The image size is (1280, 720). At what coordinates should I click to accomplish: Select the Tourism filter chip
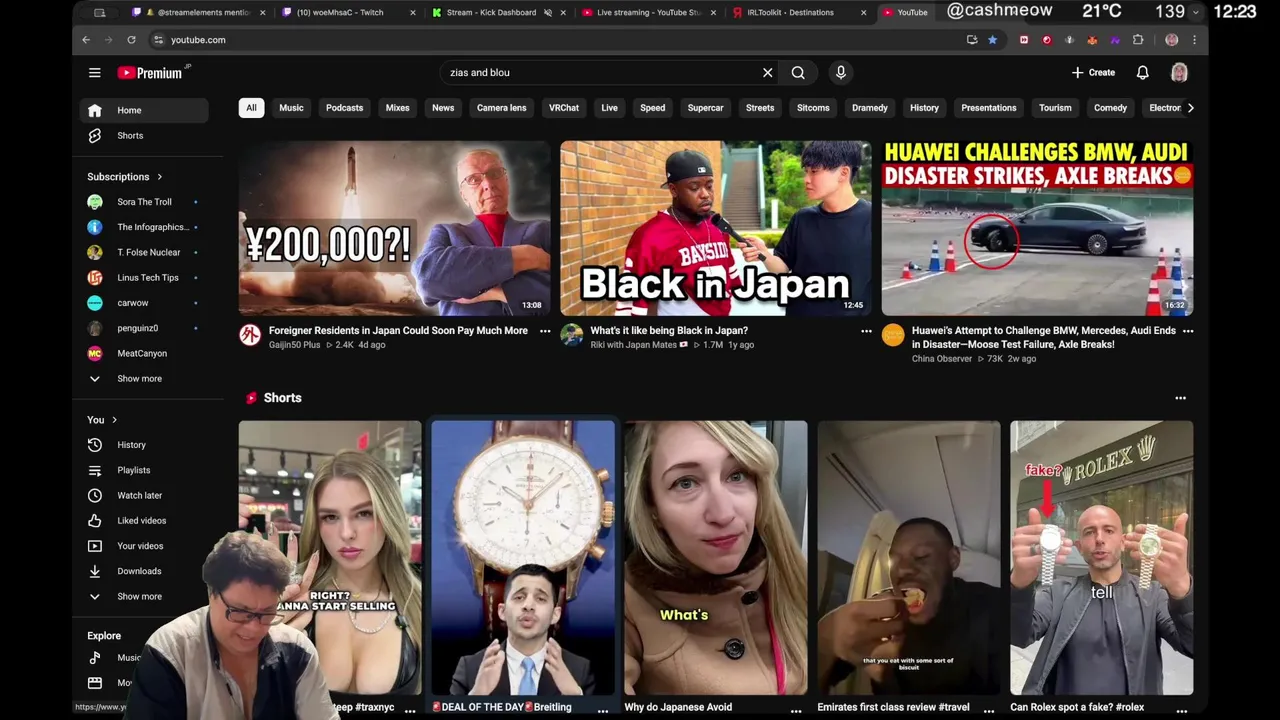click(x=1055, y=108)
